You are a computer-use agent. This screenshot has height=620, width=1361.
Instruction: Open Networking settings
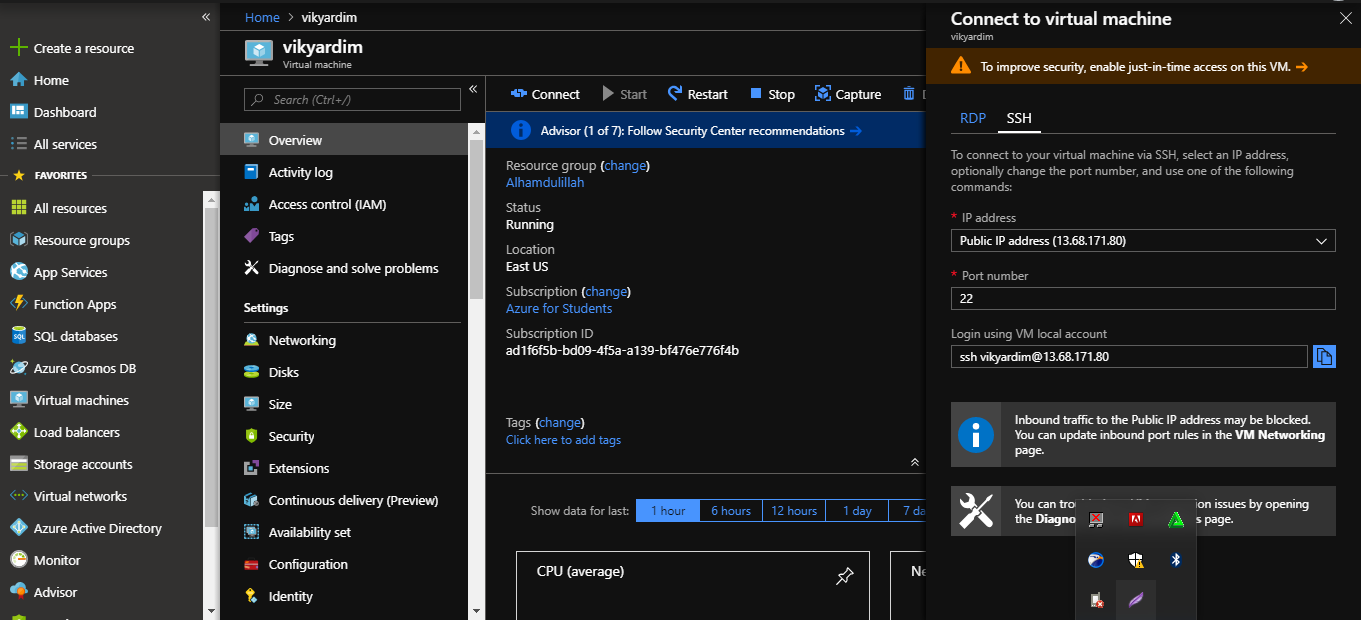(x=302, y=340)
